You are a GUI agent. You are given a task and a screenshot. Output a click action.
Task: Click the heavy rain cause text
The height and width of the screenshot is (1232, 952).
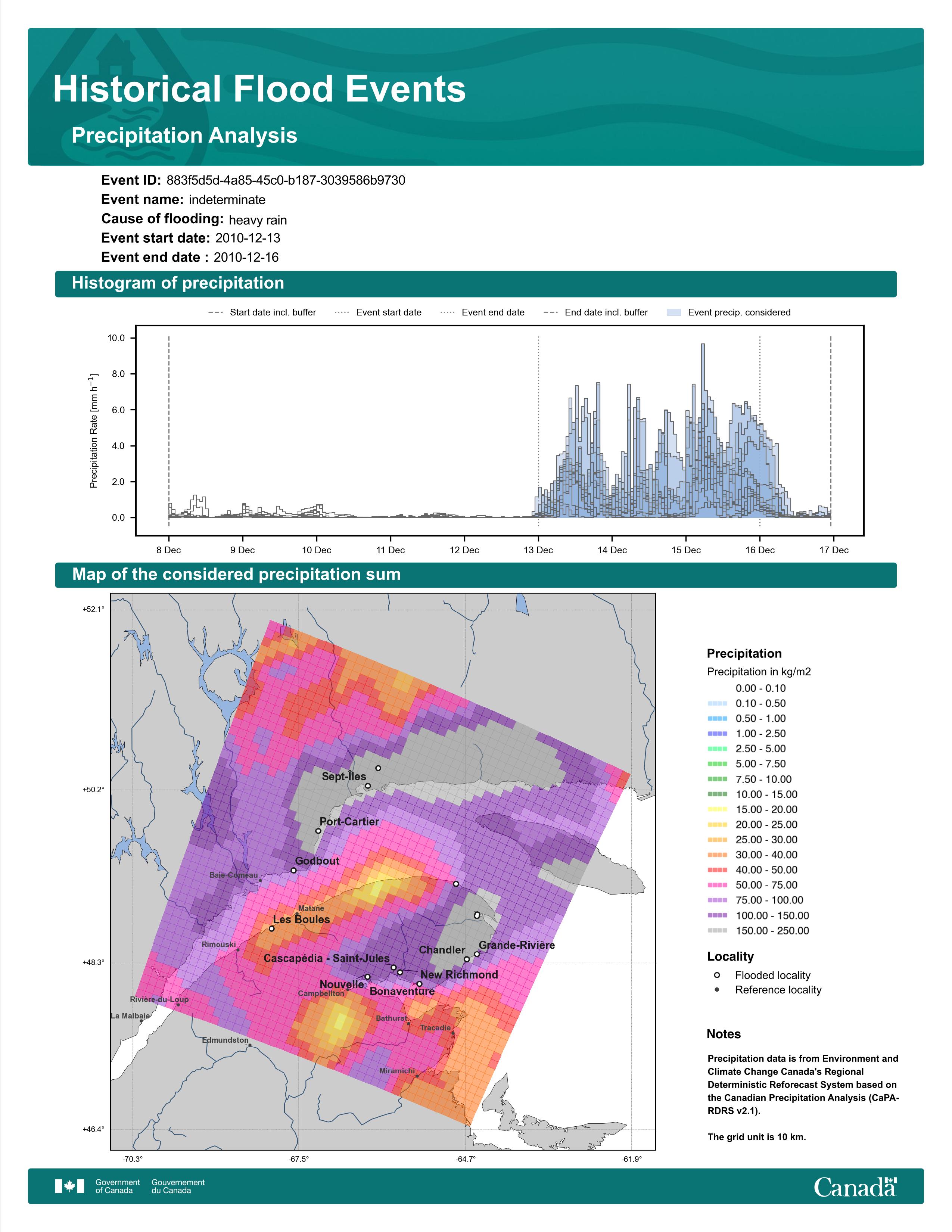tap(258, 220)
